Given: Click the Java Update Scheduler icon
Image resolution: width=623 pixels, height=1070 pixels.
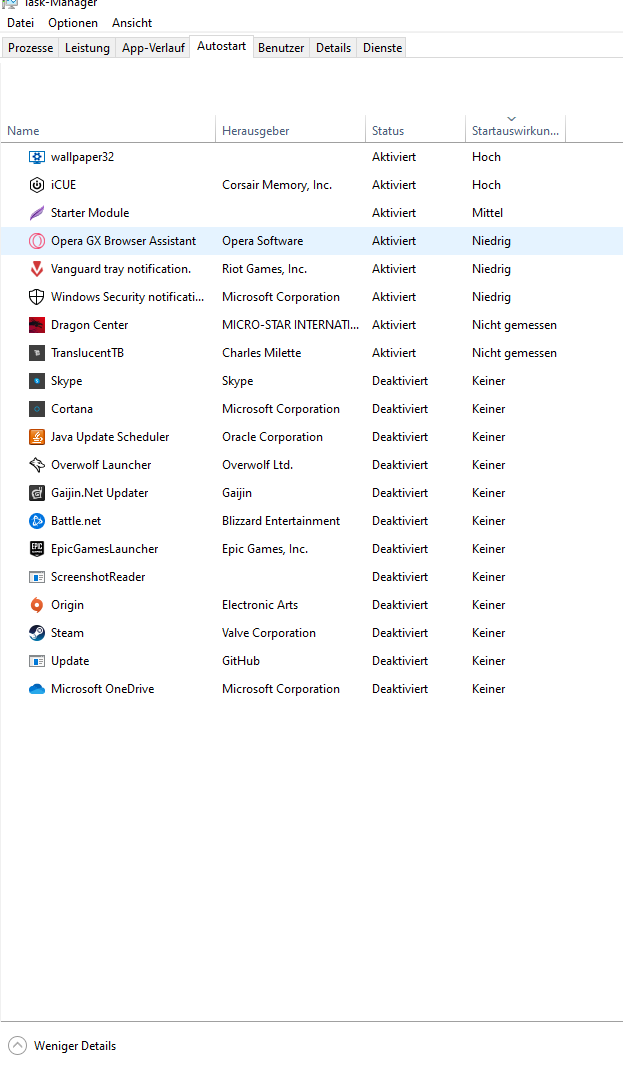Looking at the screenshot, I should click(x=37, y=437).
